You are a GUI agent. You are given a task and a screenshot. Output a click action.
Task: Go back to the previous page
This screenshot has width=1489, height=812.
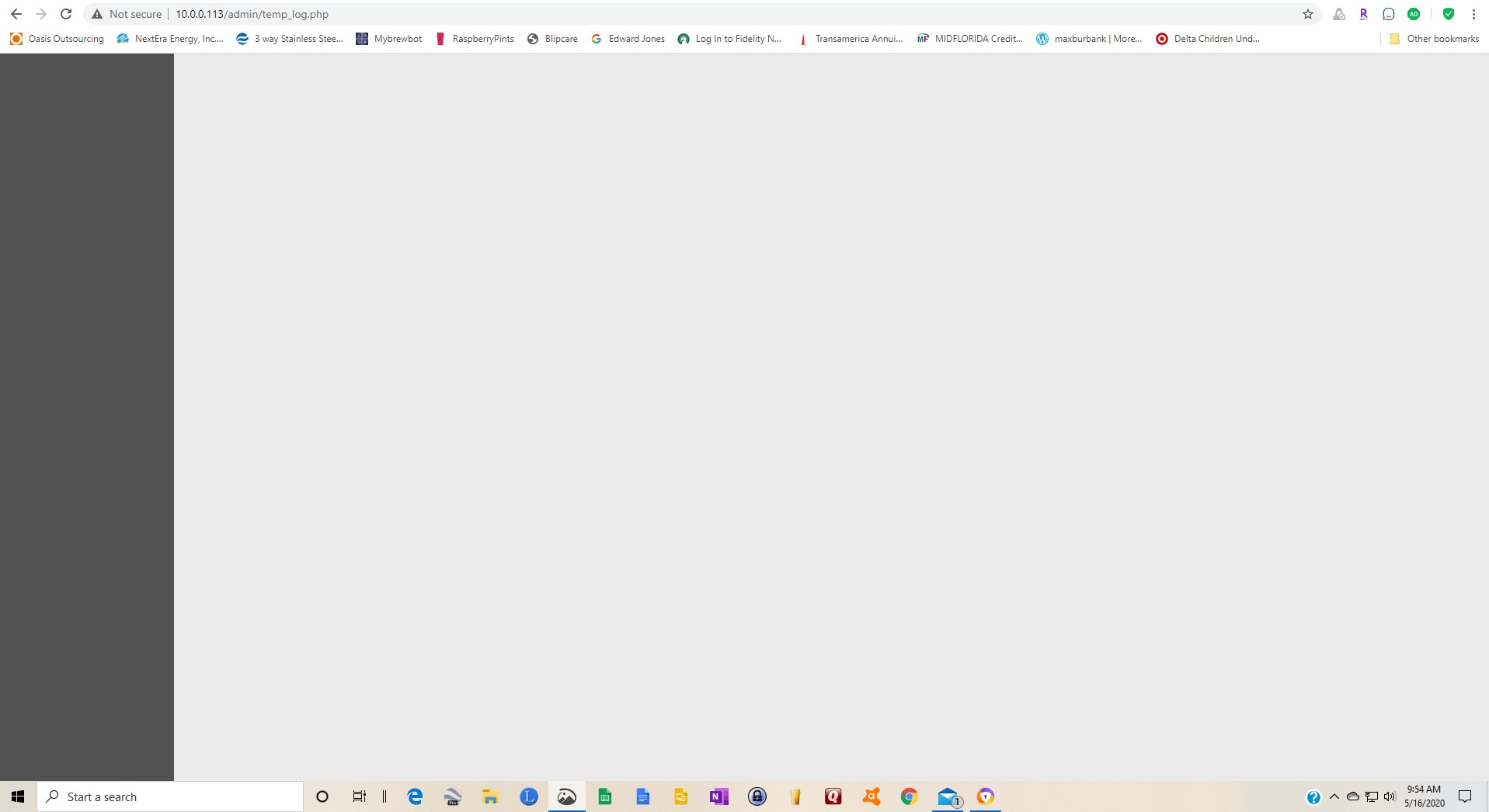pyautogui.click(x=16, y=14)
